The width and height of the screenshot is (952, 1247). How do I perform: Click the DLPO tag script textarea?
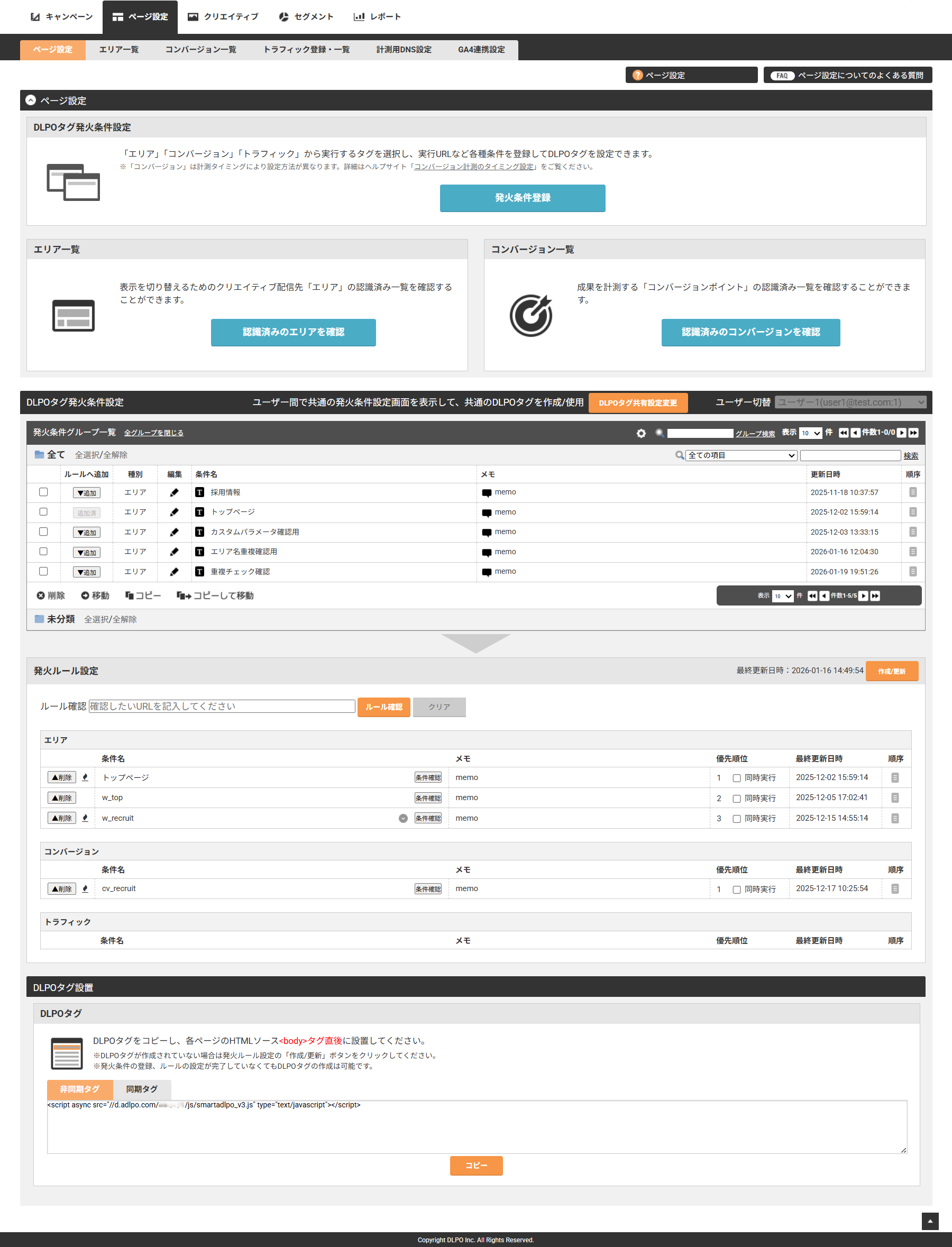pos(477,1126)
